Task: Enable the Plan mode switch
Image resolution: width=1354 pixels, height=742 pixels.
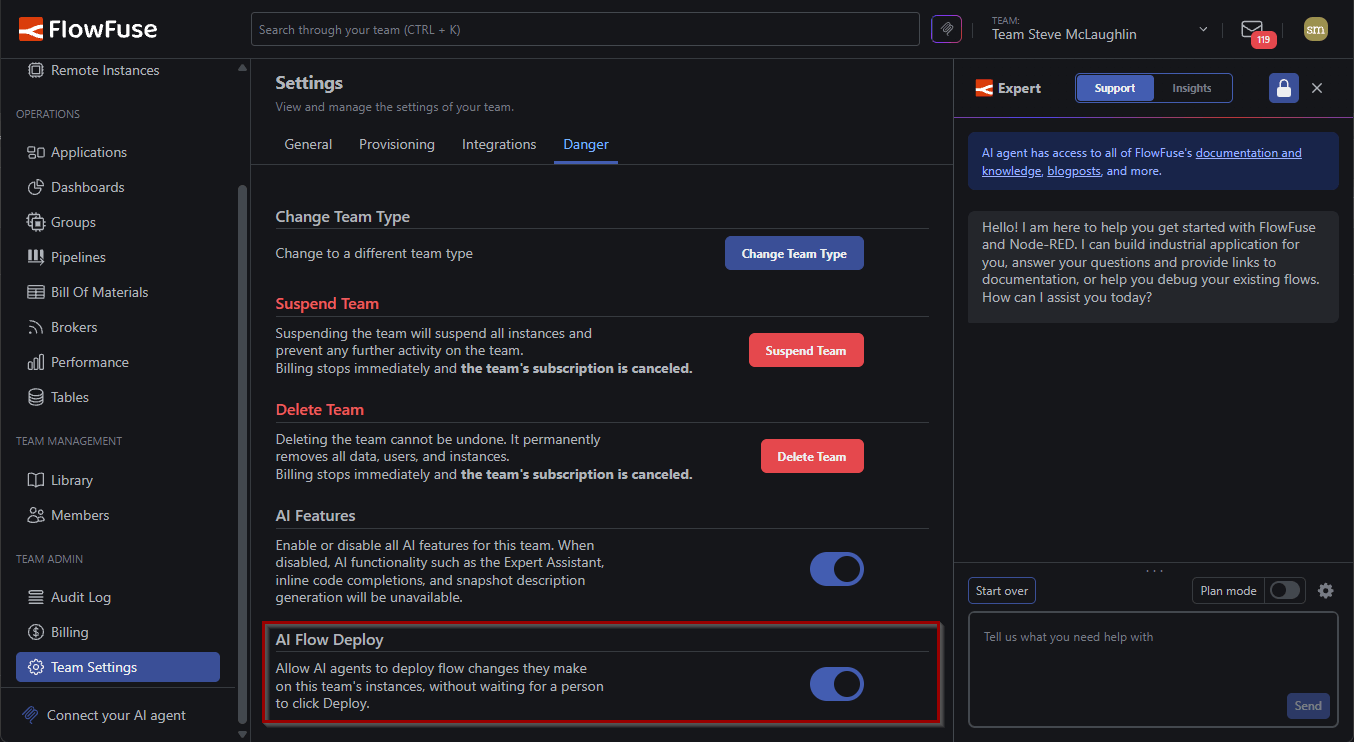Action: [1285, 591]
